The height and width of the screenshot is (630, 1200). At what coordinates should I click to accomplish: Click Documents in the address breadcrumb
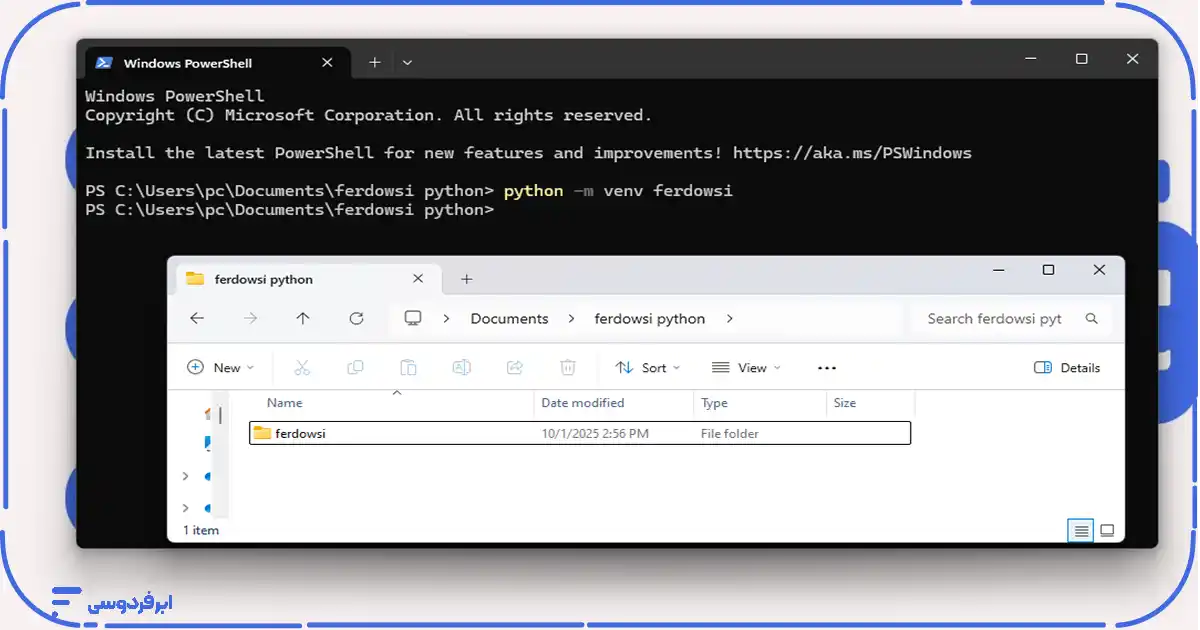click(509, 319)
